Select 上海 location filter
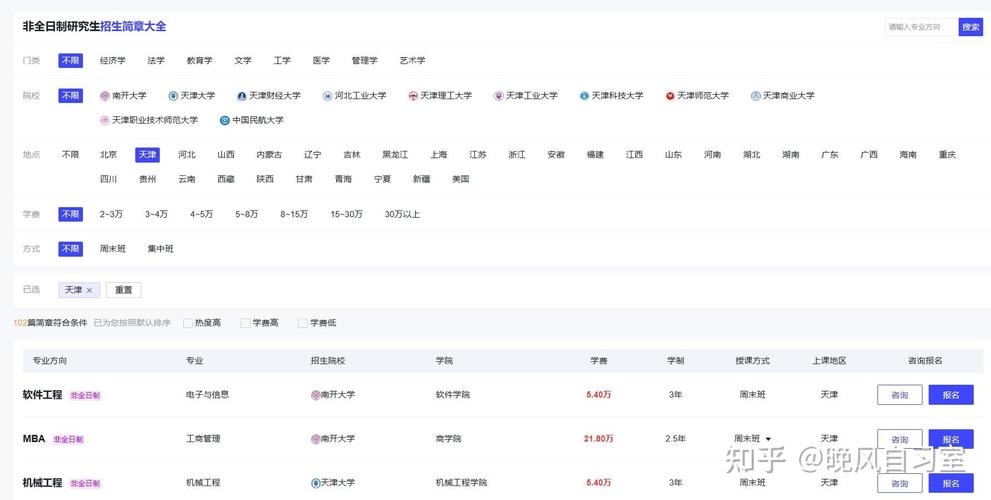Screen dimensions: 991x500 [x=439, y=155]
